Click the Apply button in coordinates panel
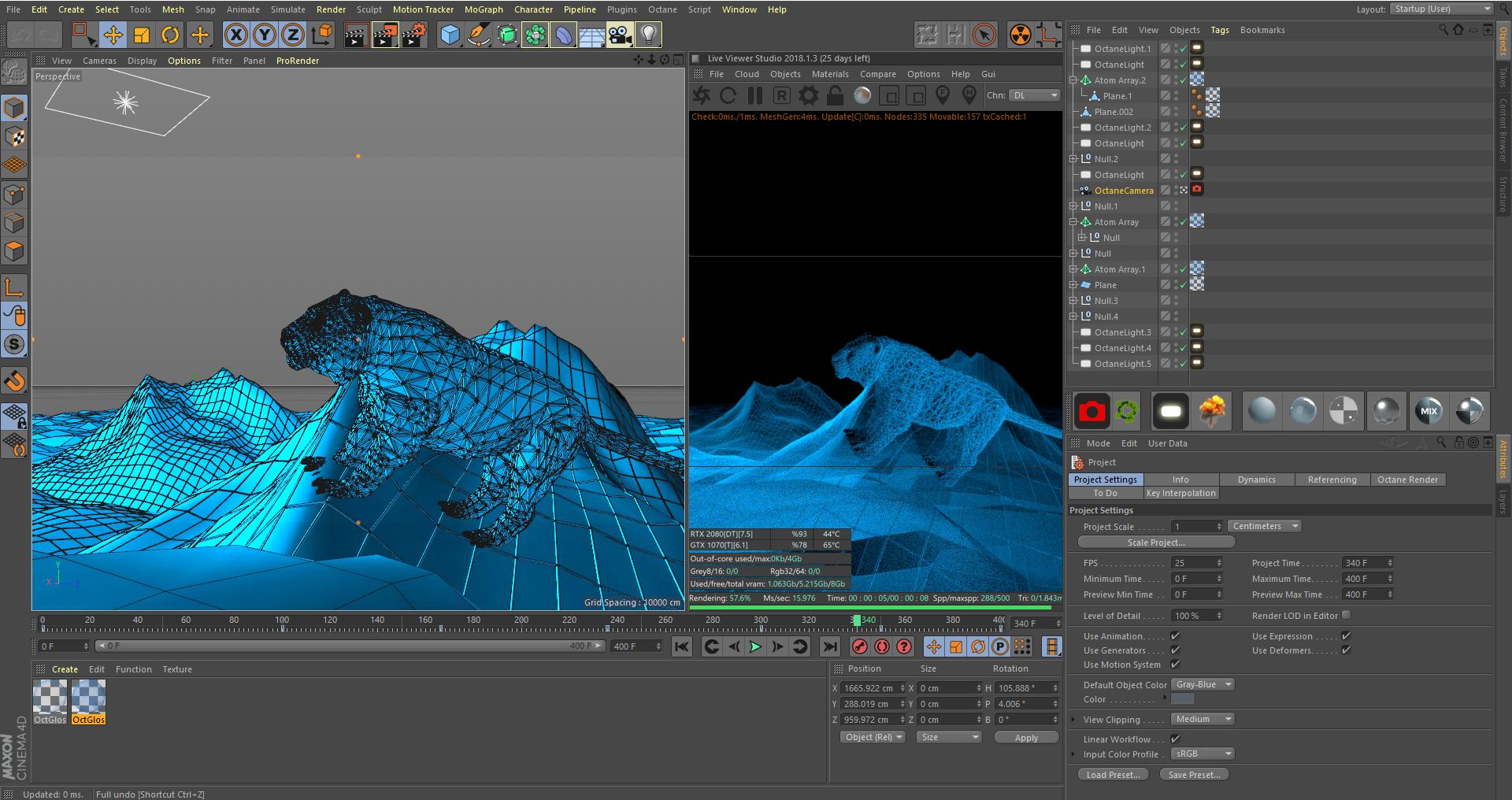Image resolution: width=1512 pixels, height=800 pixels. (1026, 738)
